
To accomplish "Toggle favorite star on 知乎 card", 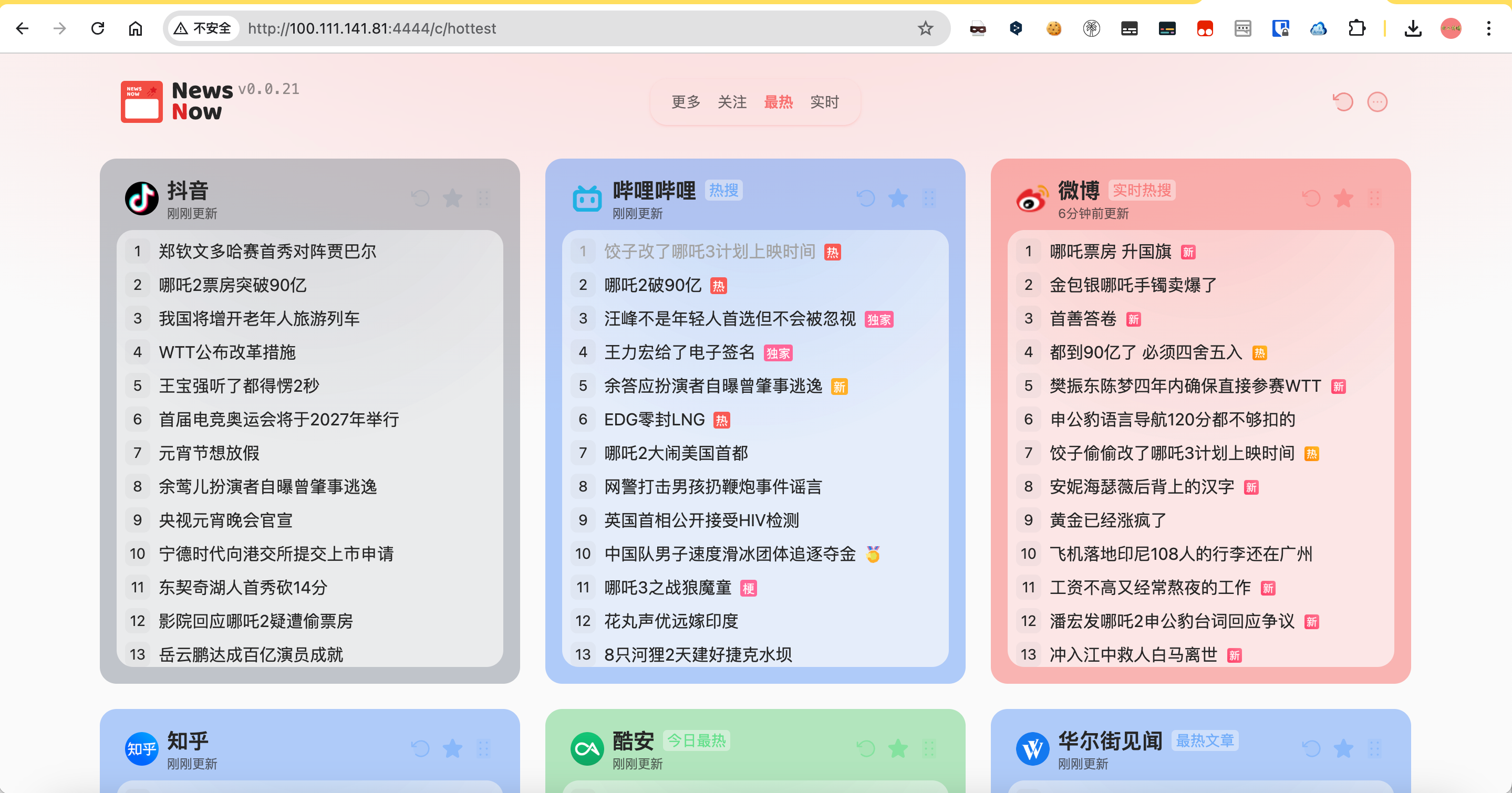I will pos(452,748).
